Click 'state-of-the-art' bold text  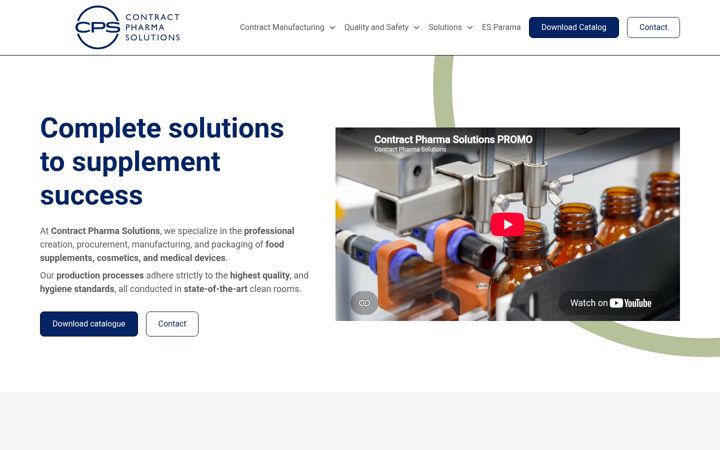pos(215,289)
